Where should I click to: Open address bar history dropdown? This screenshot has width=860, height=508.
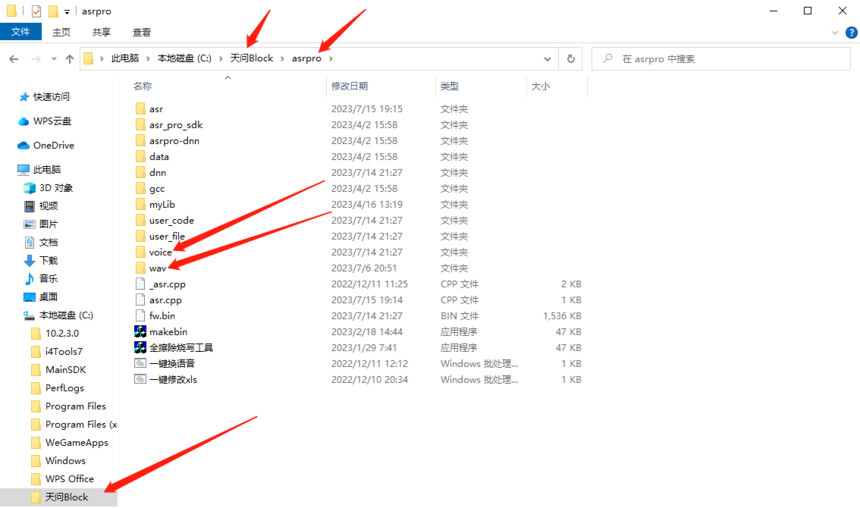[547, 59]
